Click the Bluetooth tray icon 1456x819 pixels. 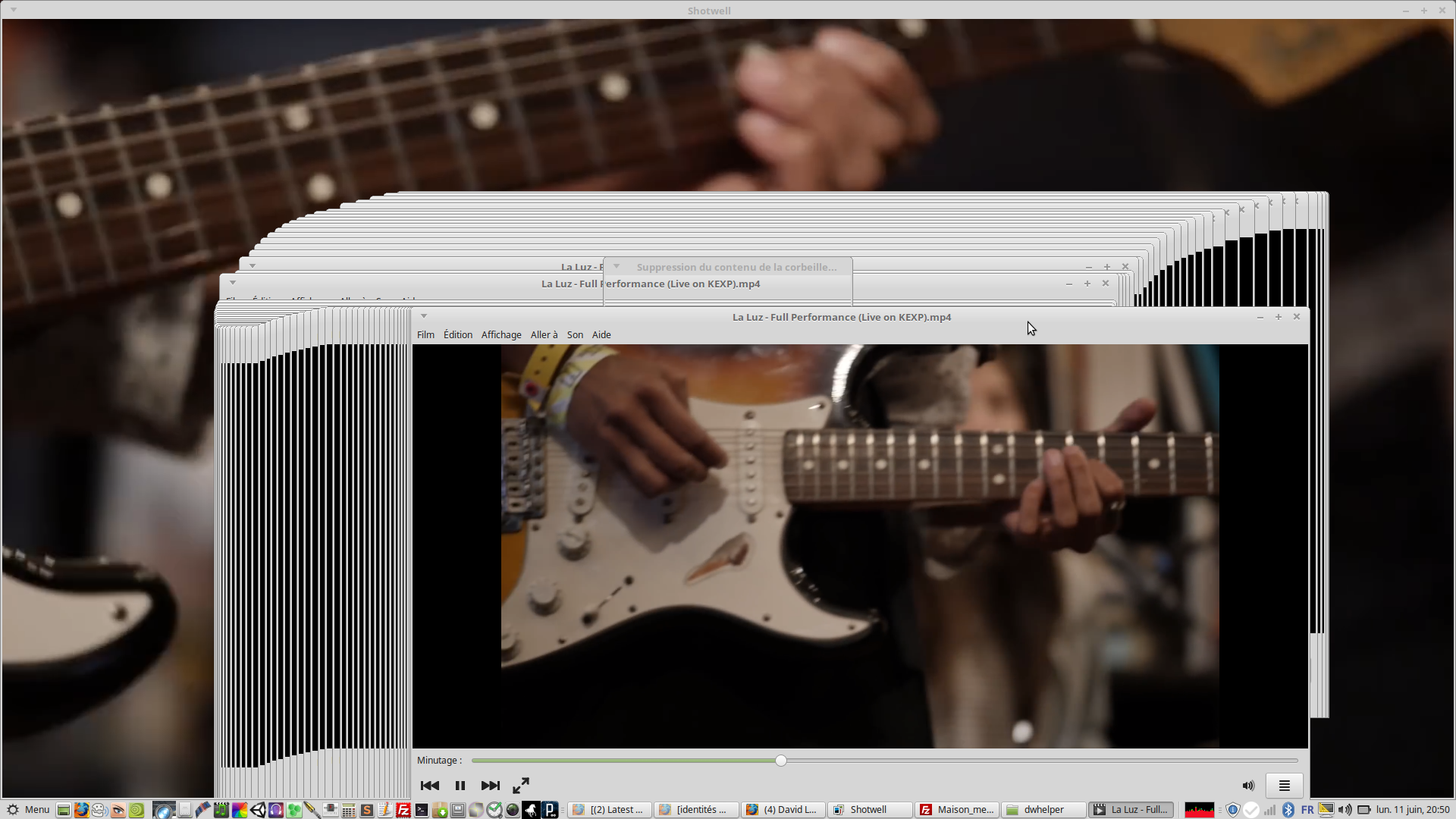point(1288,810)
